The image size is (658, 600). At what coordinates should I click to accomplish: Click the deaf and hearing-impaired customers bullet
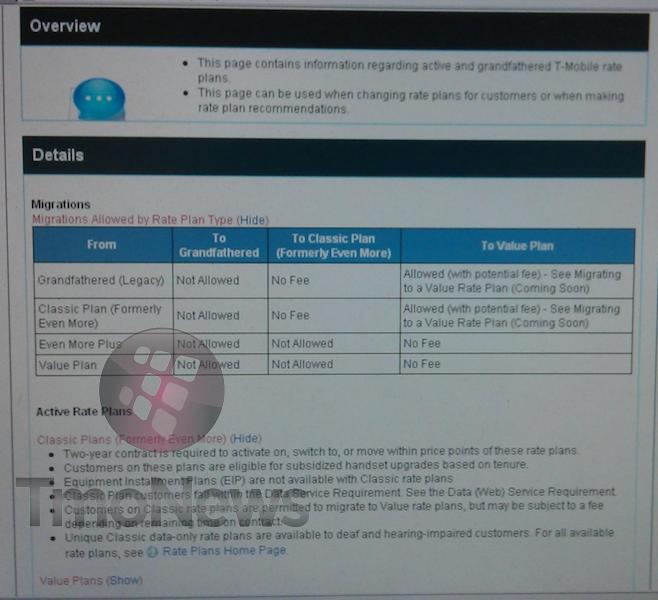pyautogui.click(x=339, y=543)
